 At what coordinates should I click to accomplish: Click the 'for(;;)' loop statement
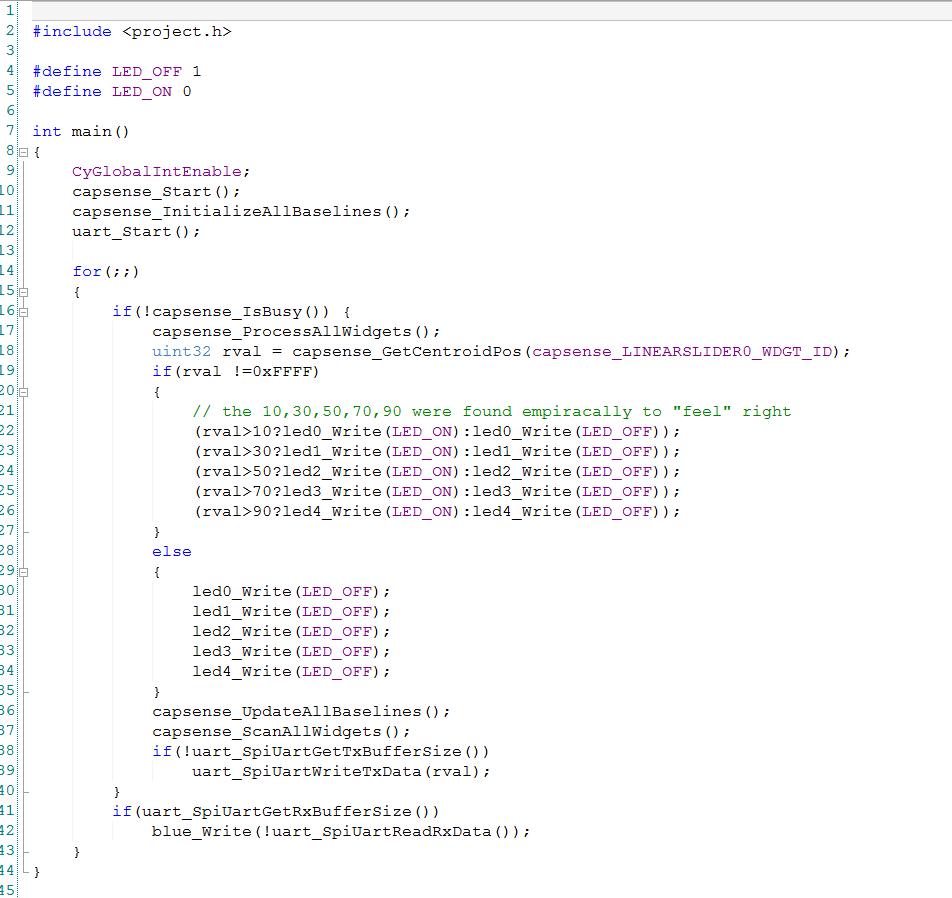tap(106, 271)
